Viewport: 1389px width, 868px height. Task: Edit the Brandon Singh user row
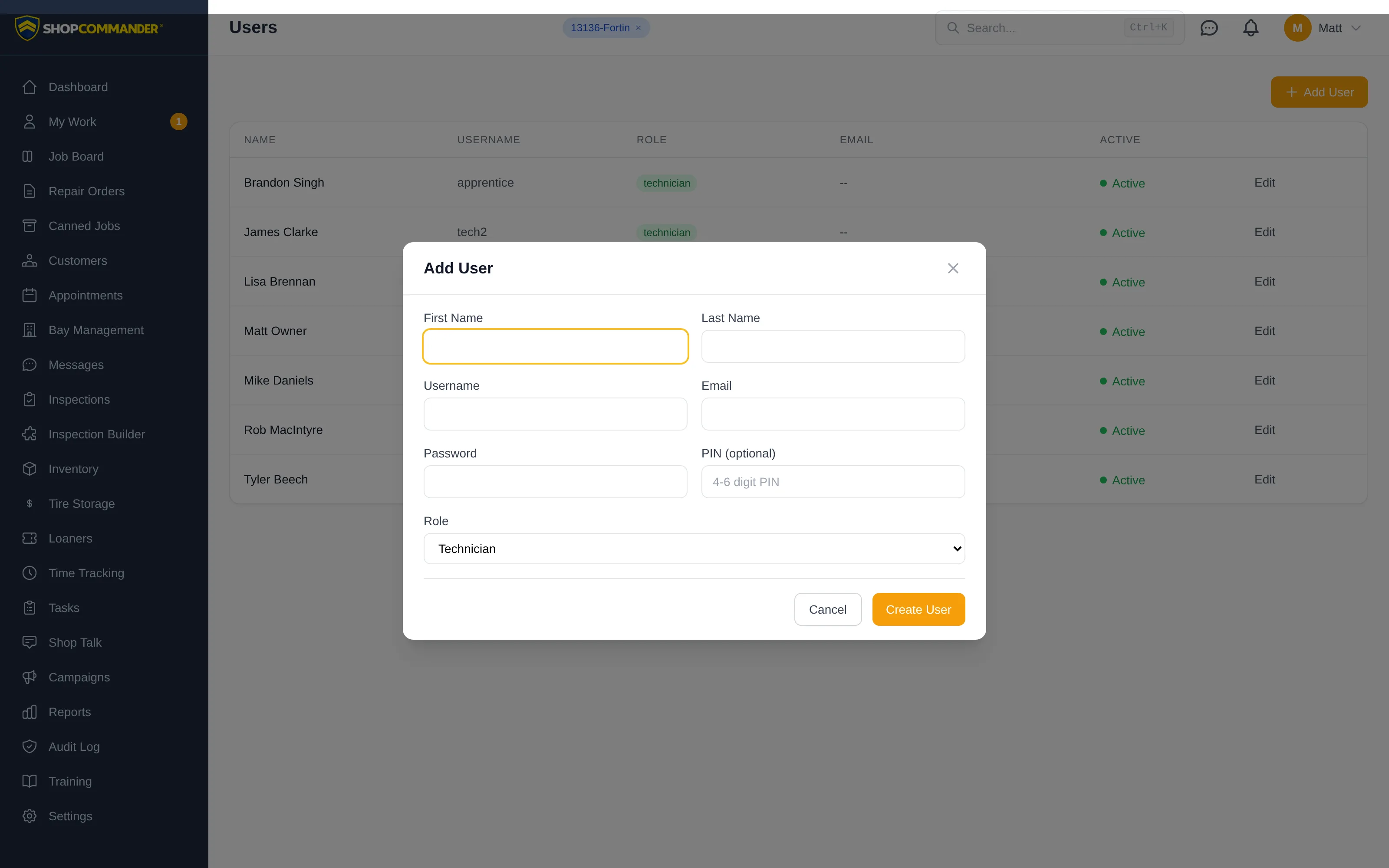(x=1264, y=183)
